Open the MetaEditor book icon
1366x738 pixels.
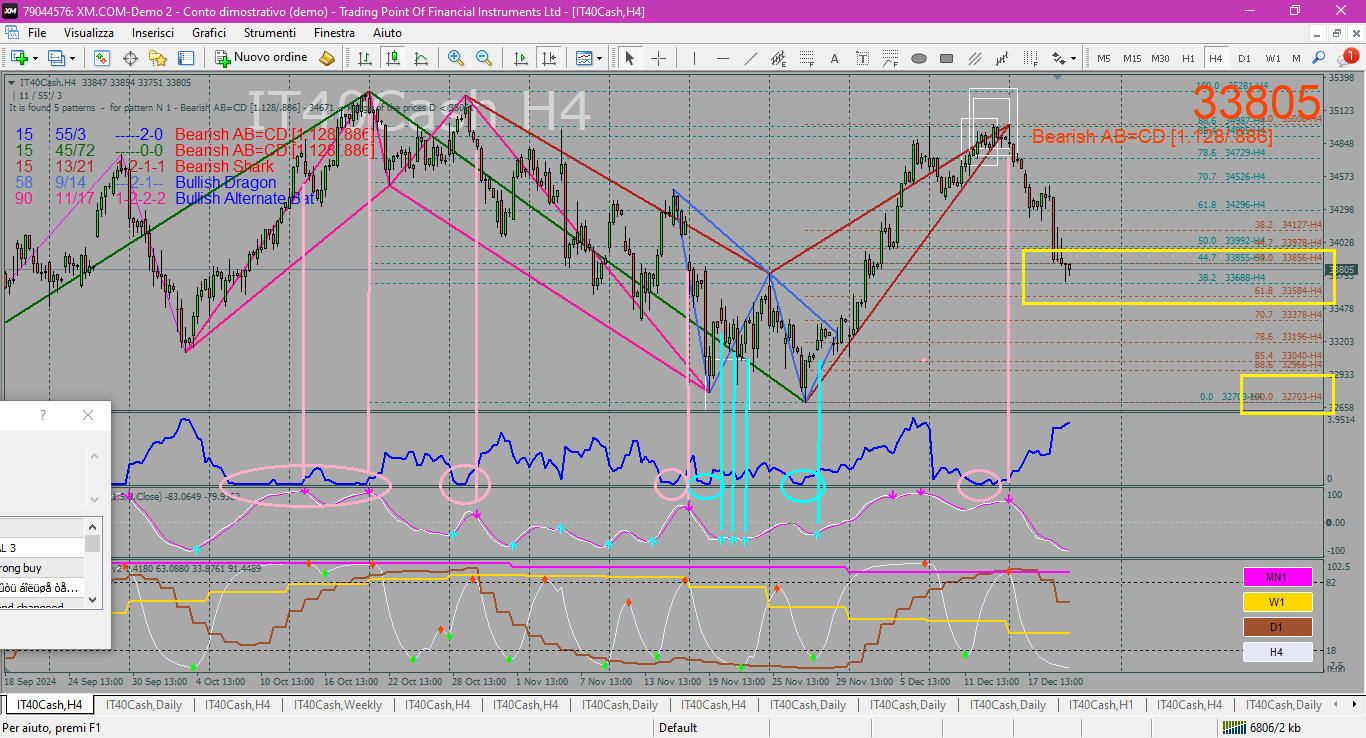click(327, 58)
